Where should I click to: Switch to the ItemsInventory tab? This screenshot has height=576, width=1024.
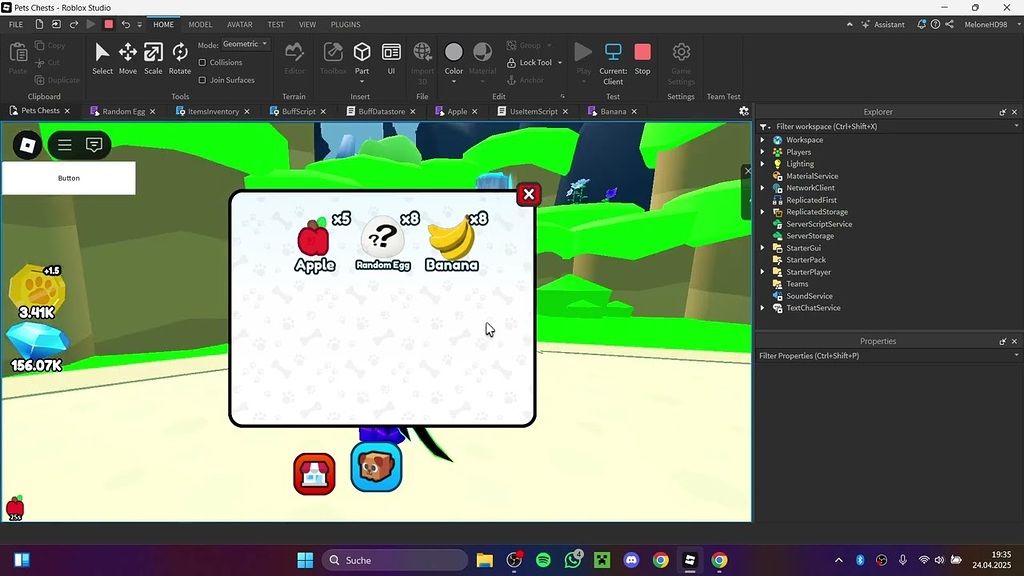click(x=213, y=112)
